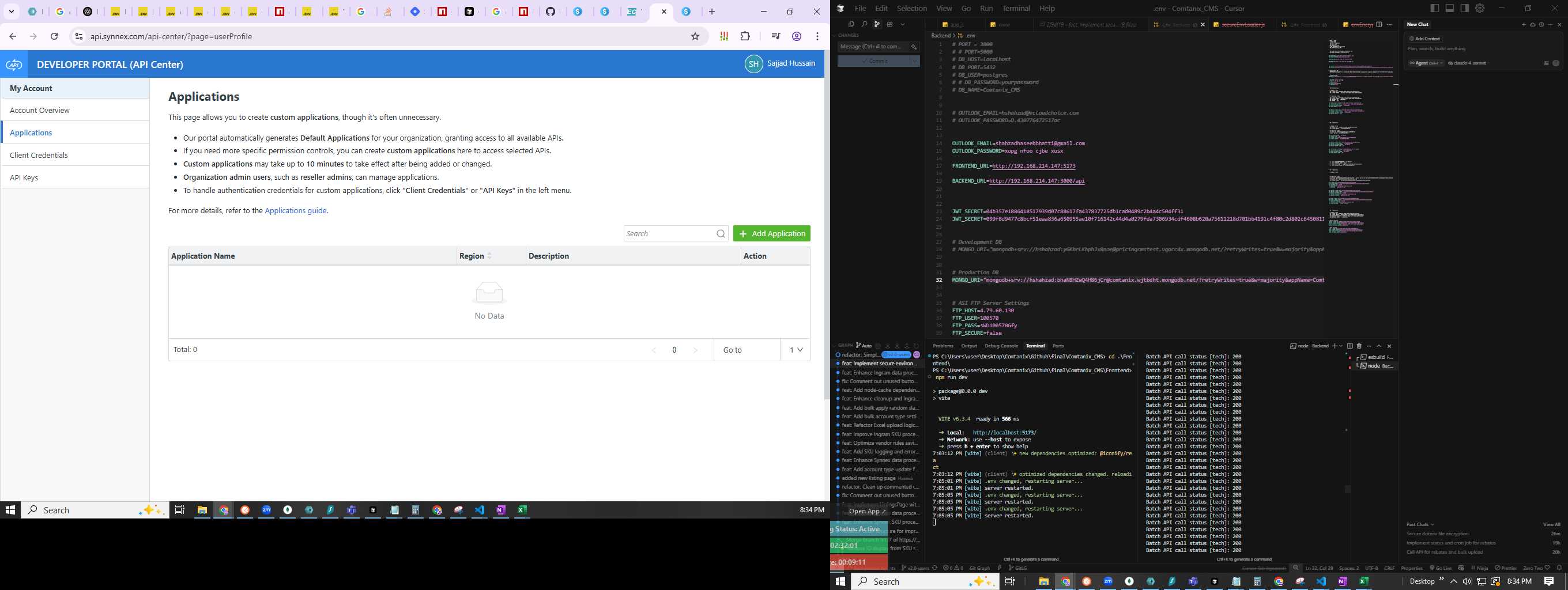Toggle Cursor's primary side bar layout icon
The image size is (1568, 590).
pos(1435,9)
